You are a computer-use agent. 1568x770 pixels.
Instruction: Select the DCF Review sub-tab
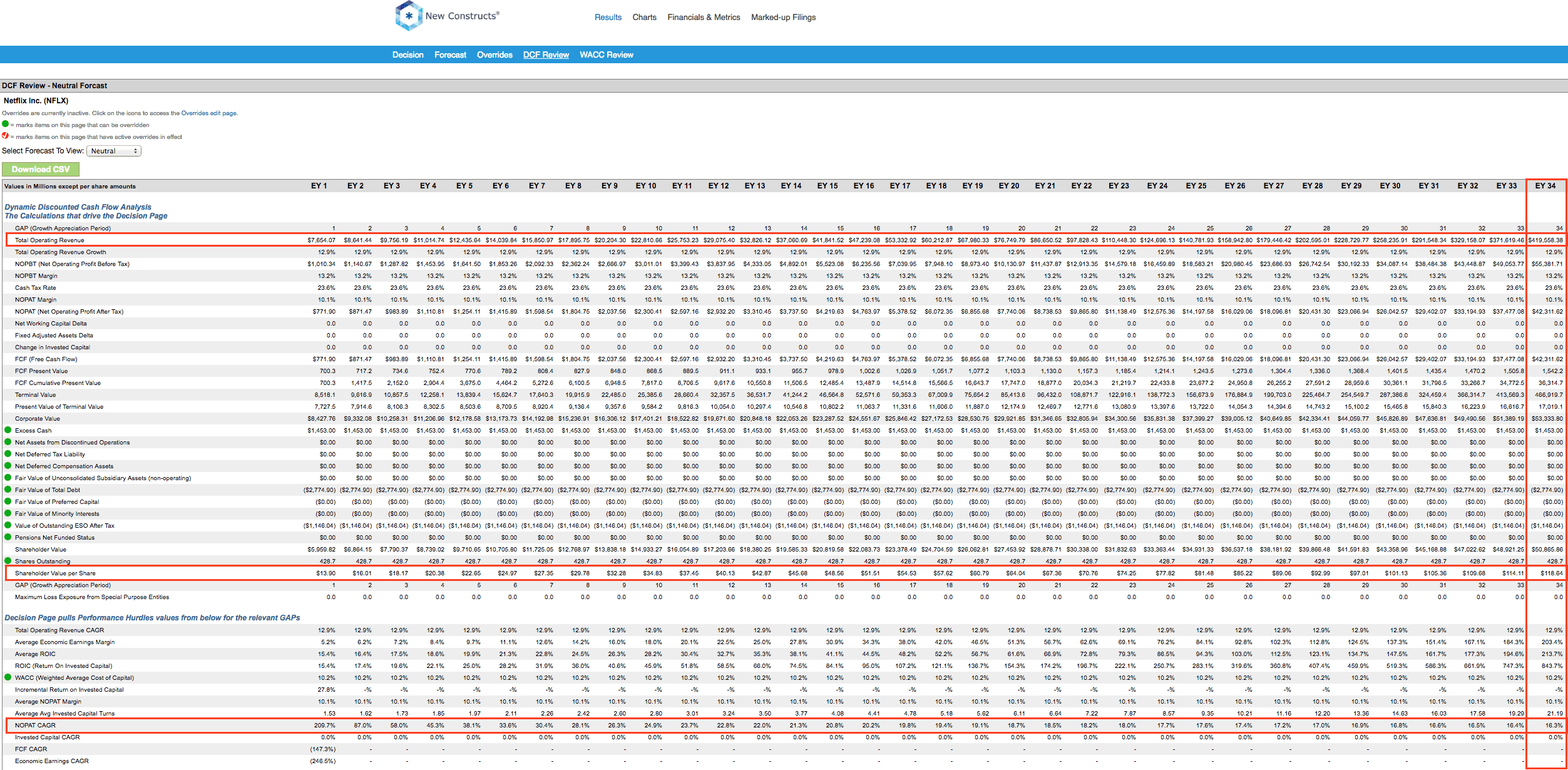coord(546,55)
